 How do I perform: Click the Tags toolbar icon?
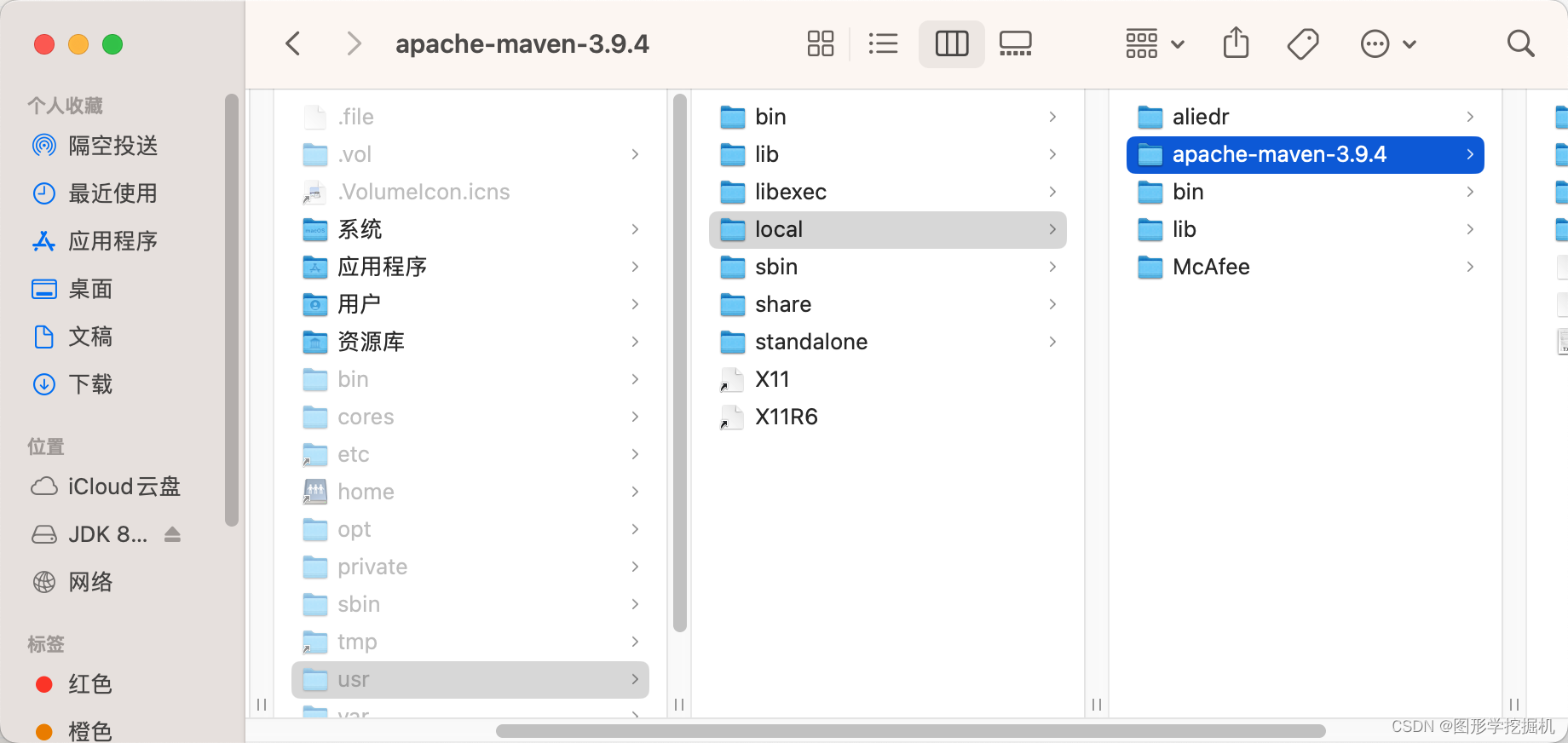1303,43
